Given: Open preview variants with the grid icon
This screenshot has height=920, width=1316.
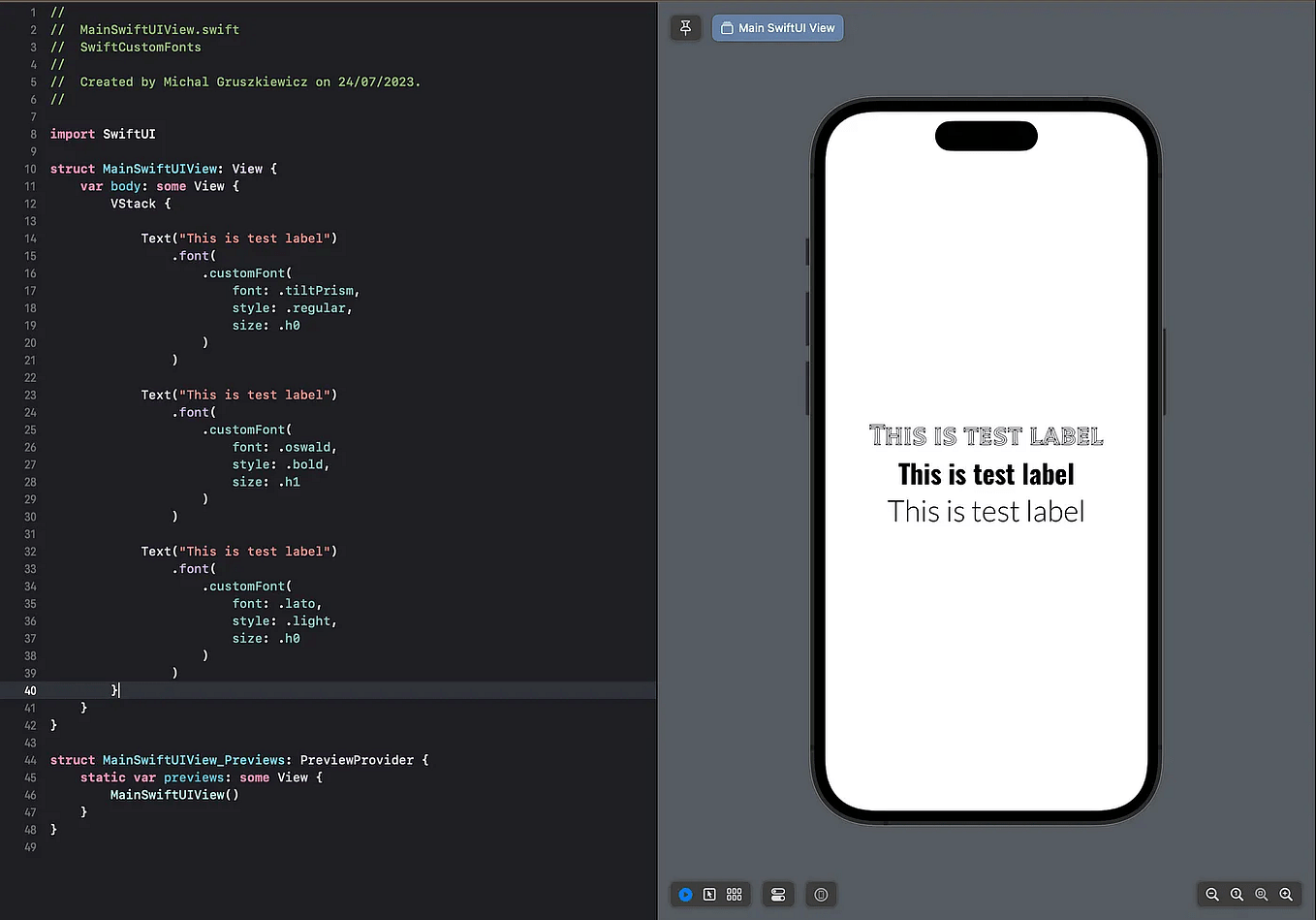Looking at the screenshot, I should point(734,894).
